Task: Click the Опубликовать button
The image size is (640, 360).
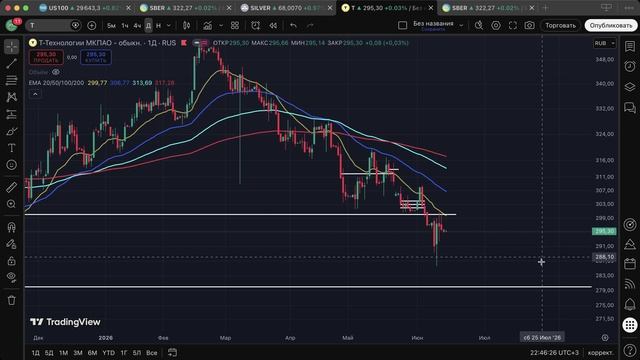Action: [x=611, y=25]
